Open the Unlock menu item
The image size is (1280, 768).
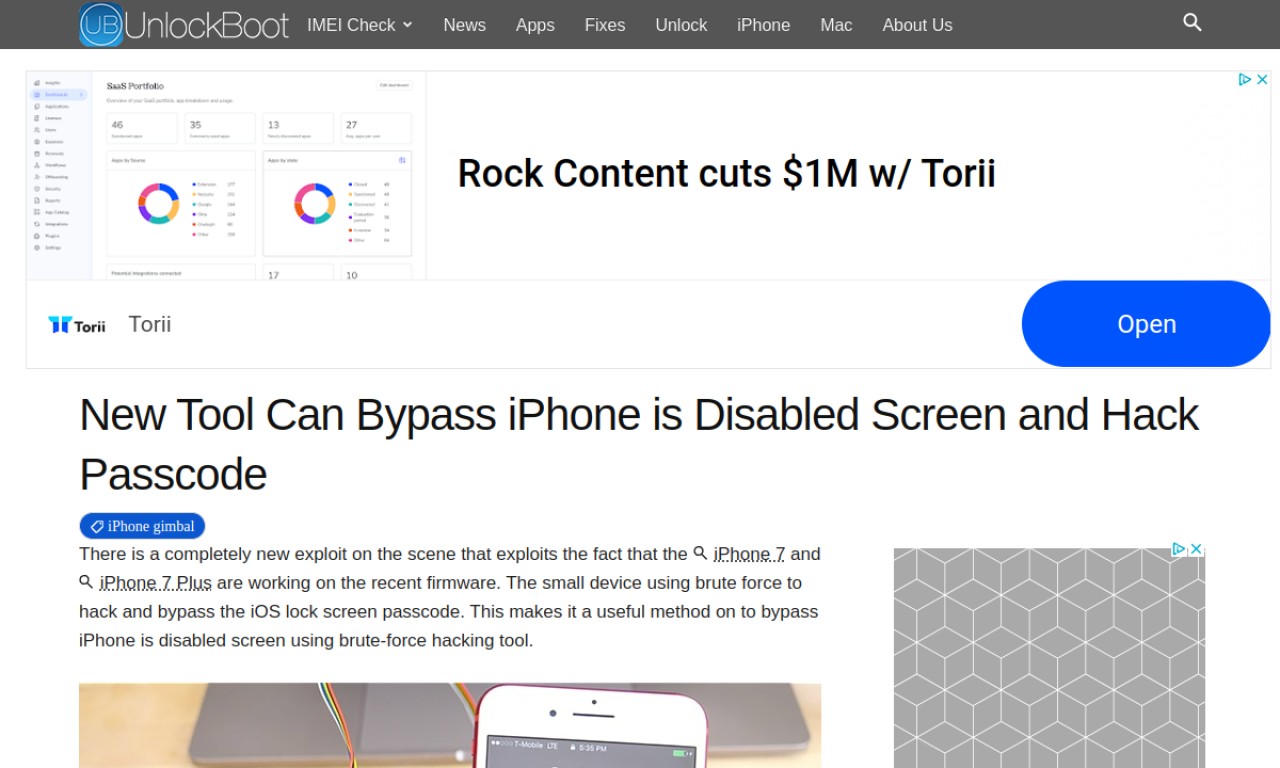pos(681,25)
